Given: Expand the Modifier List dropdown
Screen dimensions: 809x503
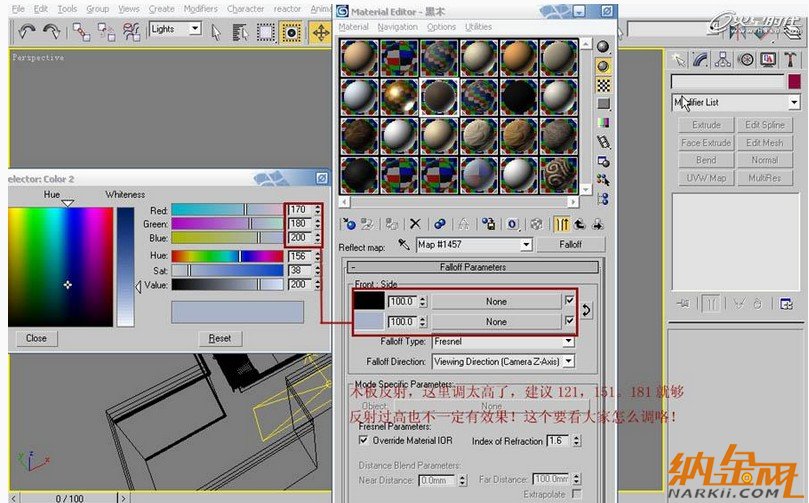Looking at the screenshot, I should coord(794,102).
